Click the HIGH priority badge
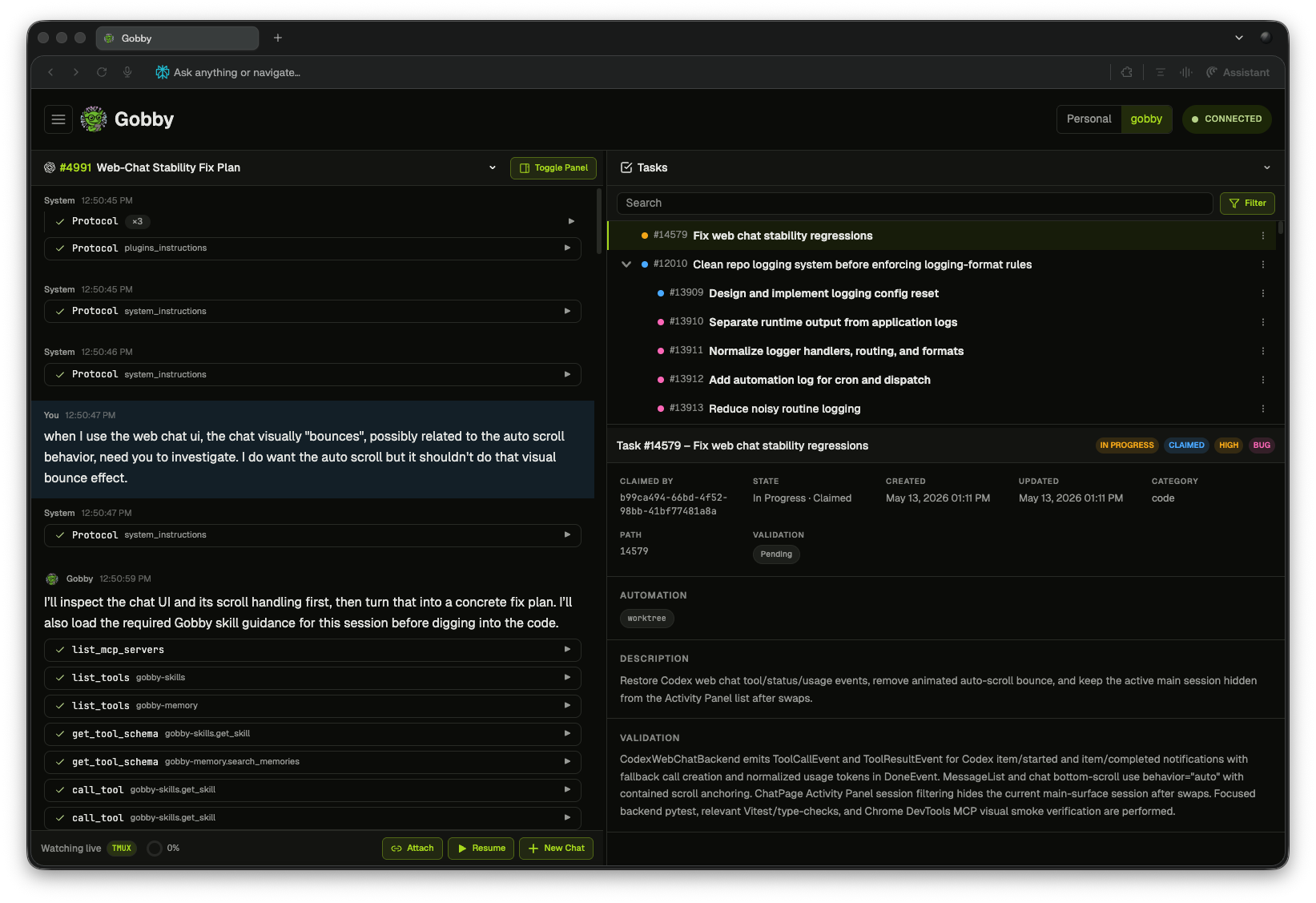1316x903 pixels. tap(1229, 445)
